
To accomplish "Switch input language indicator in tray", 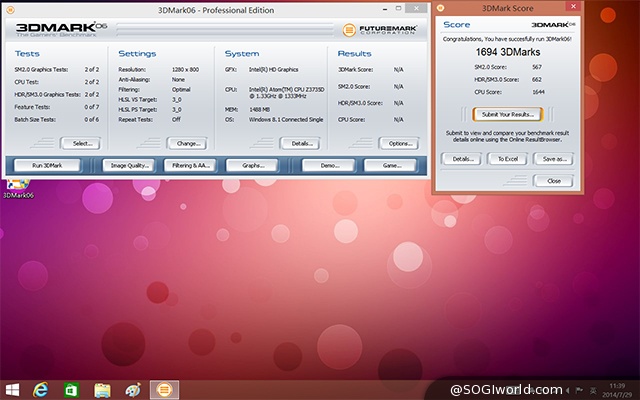I will pyautogui.click(x=593, y=391).
